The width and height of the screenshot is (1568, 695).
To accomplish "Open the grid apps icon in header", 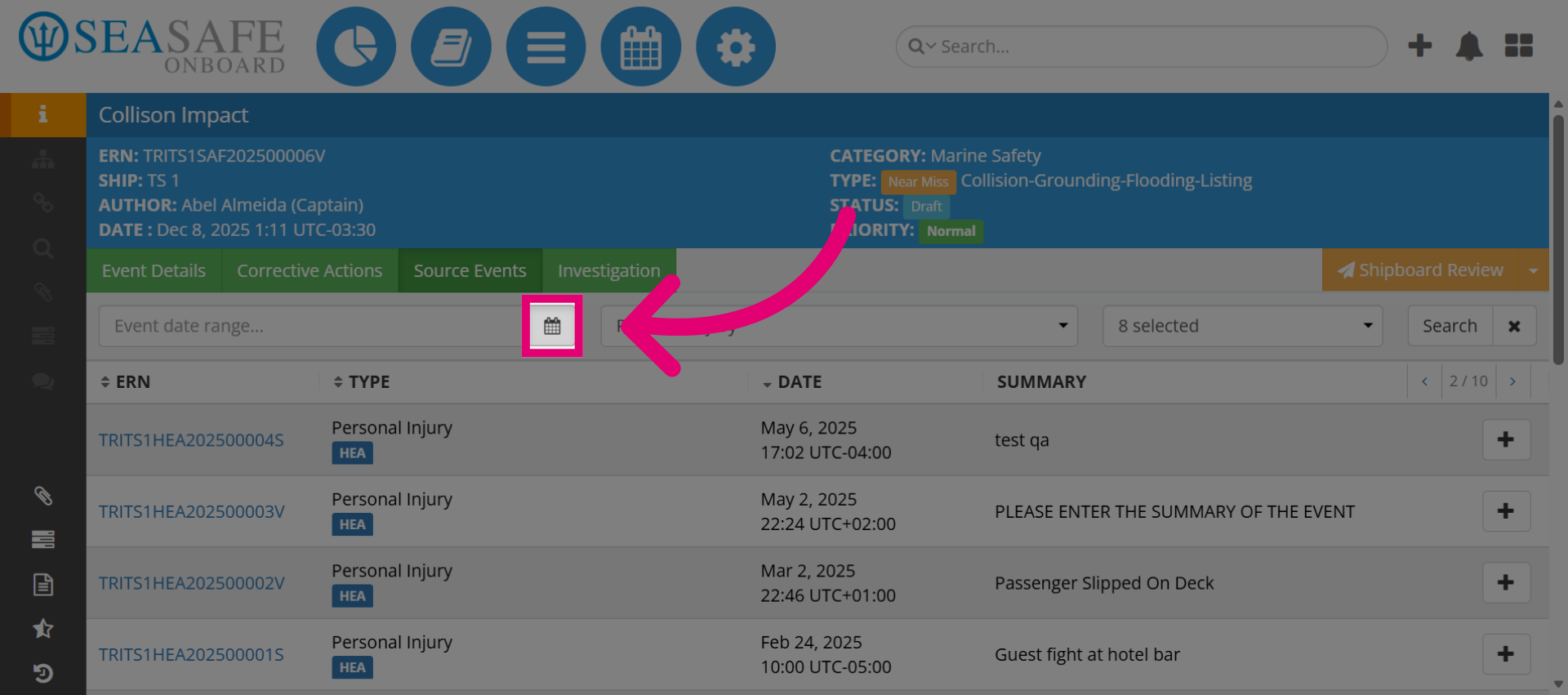I will tap(1518, 46).
